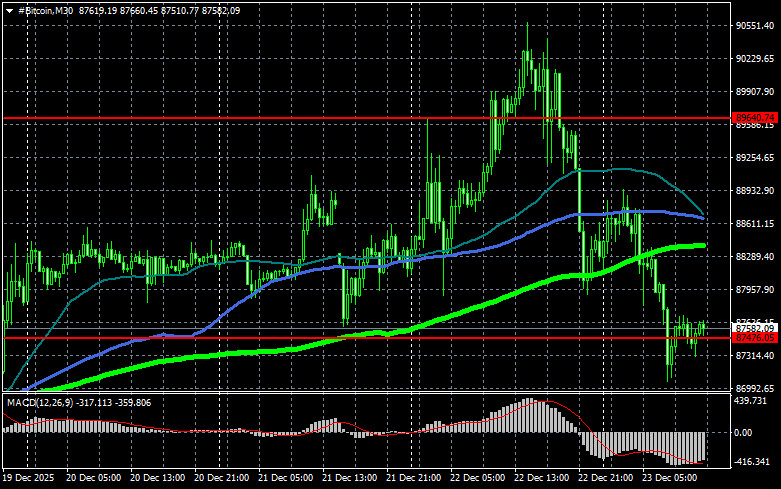Screen dimensions: 781x489
Task: Click the 21 Dec 05:00 time label
Action: pos(285,478)
